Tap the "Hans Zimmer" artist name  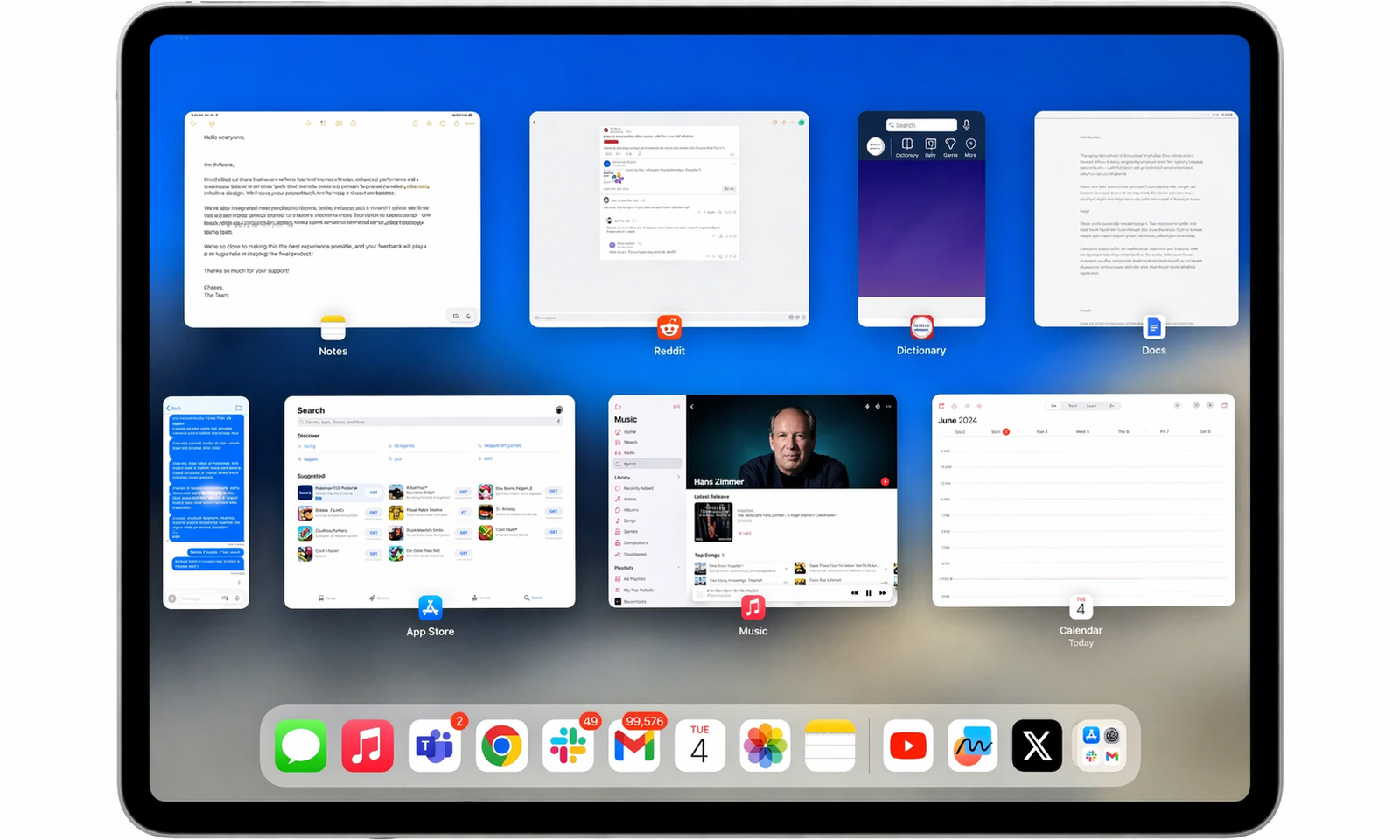tap(718, 482)
